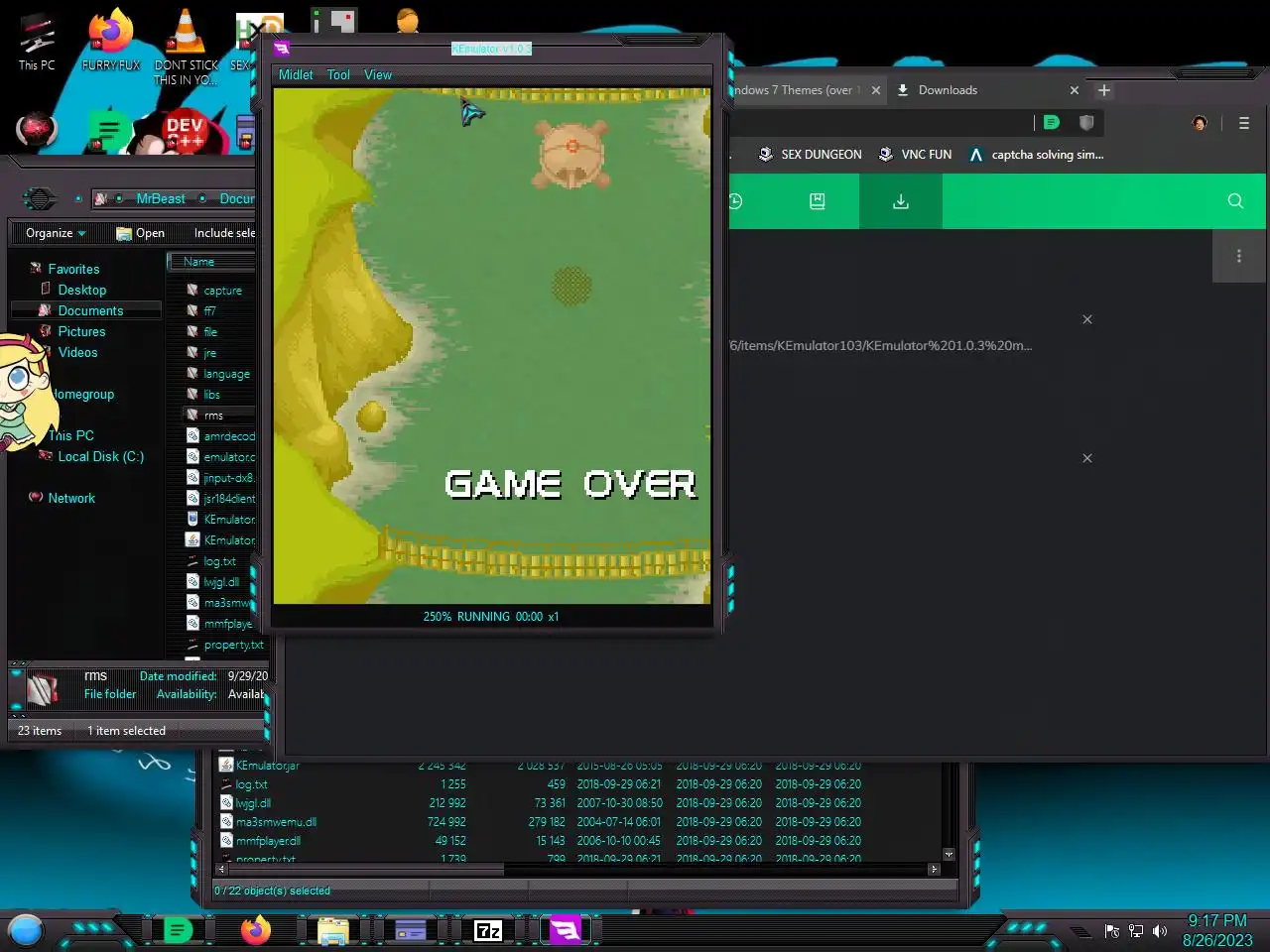Select Documents in Explorer navigation pane
This screenshot has height=952, width=1270.
[90, 310]
